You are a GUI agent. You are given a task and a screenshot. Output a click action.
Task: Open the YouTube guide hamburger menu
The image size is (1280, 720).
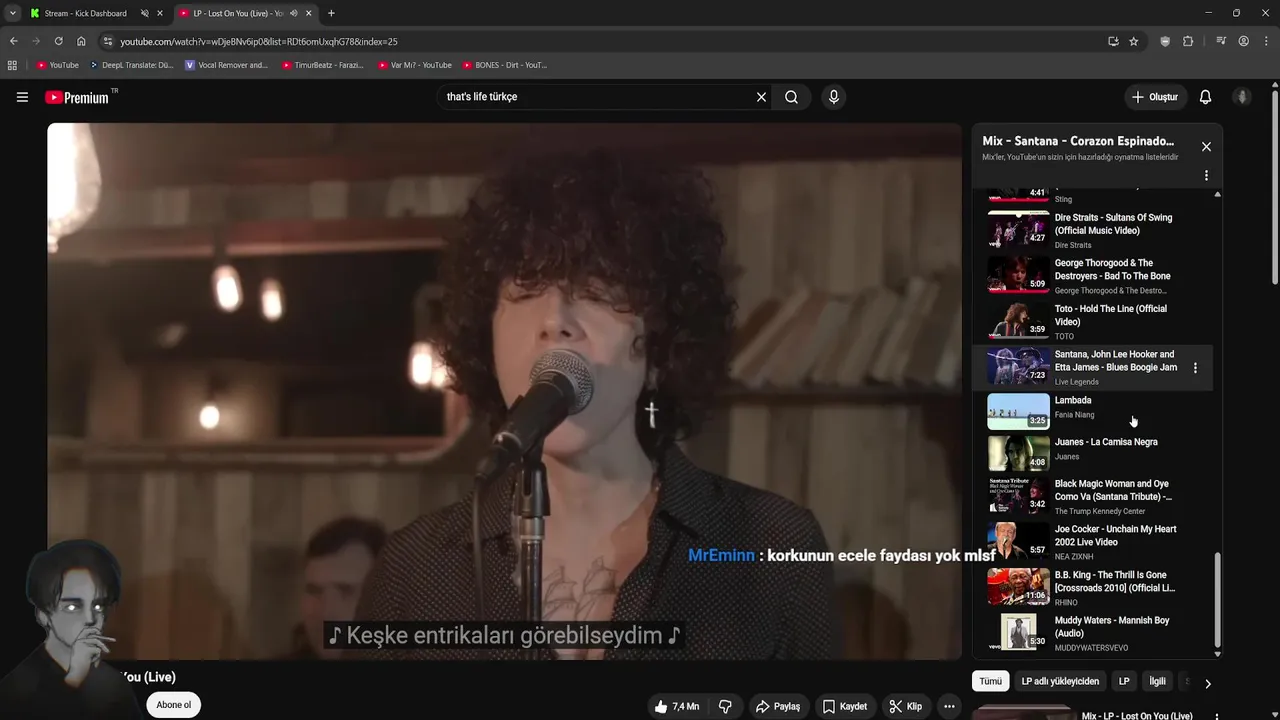tap(22, 97)
